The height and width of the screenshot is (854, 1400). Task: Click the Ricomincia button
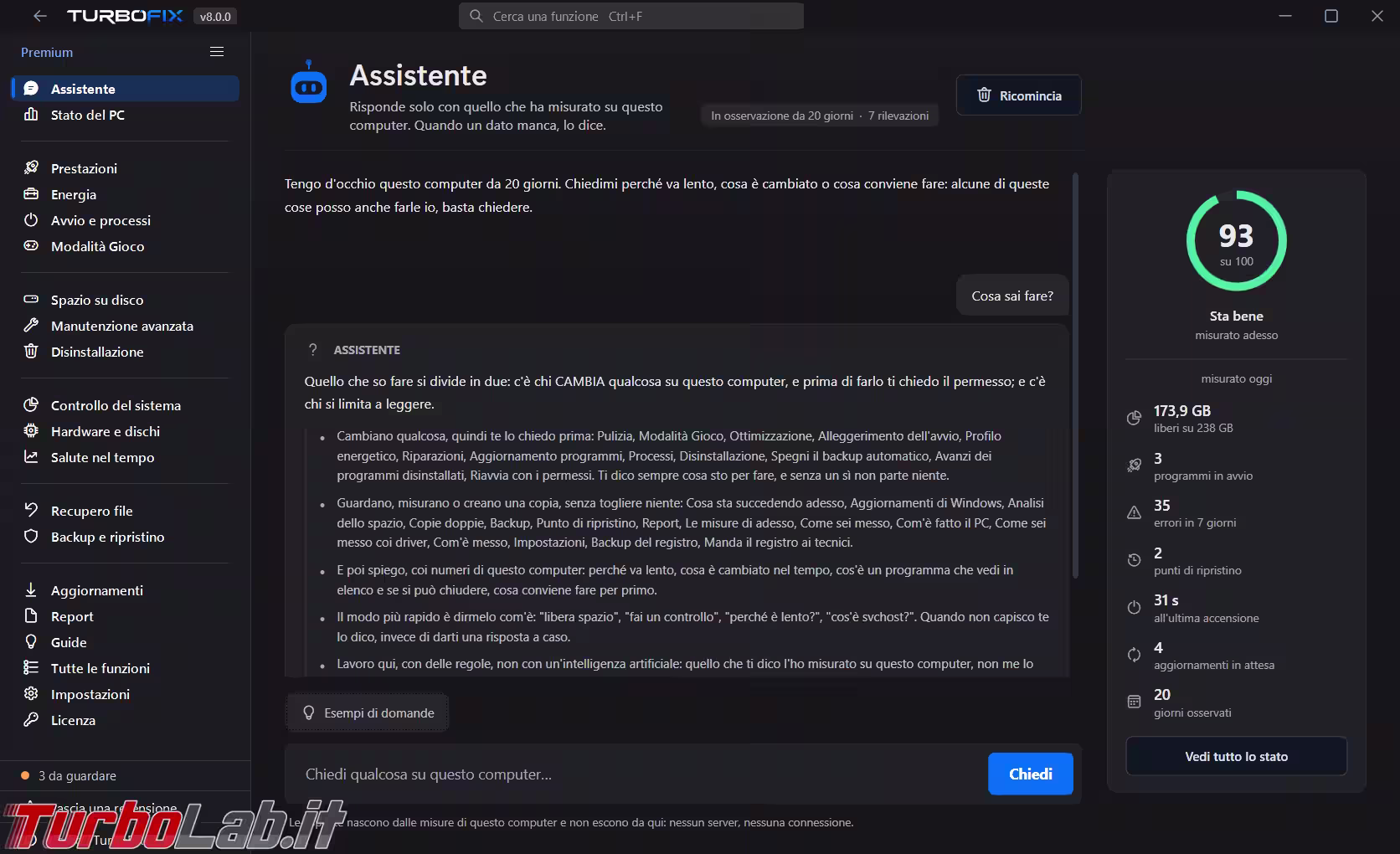coord(1018,95)
